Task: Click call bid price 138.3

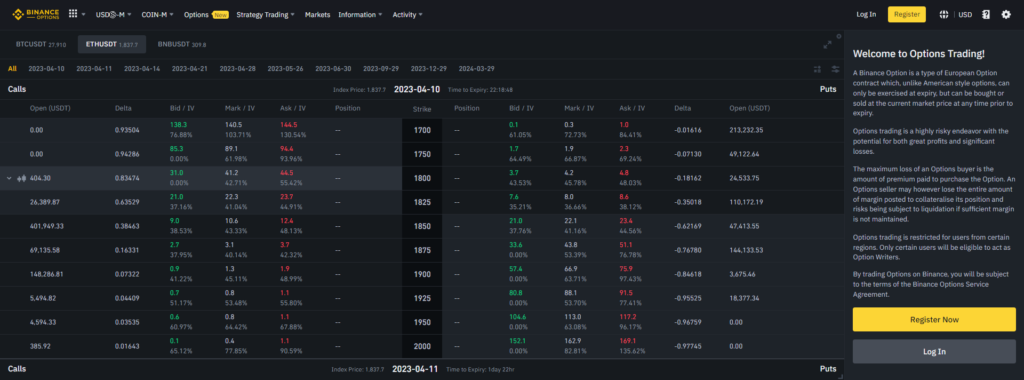Action: click(x=178, y=124)
